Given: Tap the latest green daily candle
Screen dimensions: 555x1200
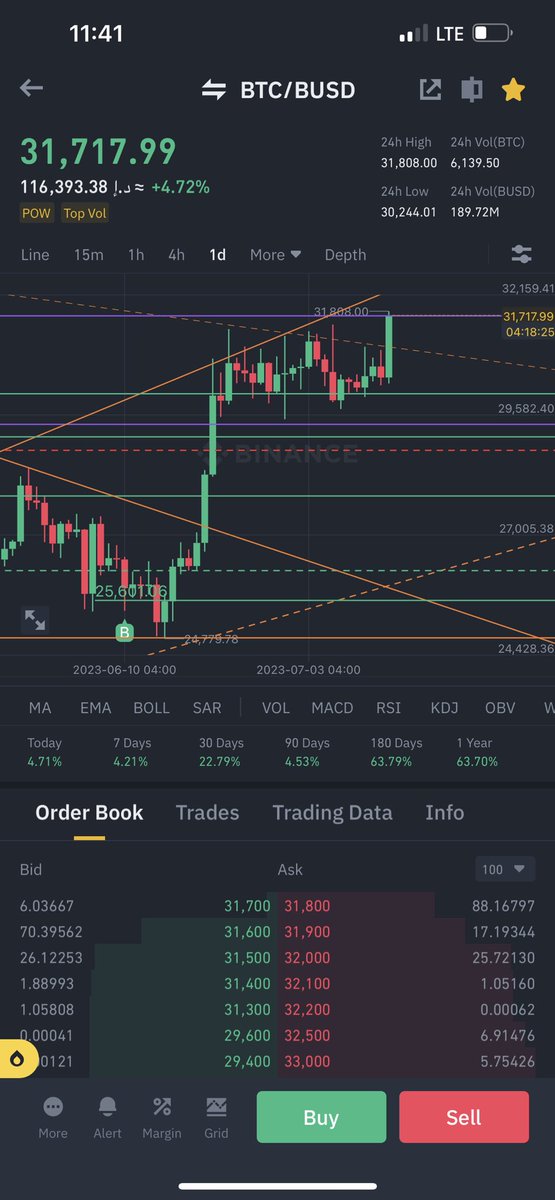Looking at the screenshot, I should (389, 345).
